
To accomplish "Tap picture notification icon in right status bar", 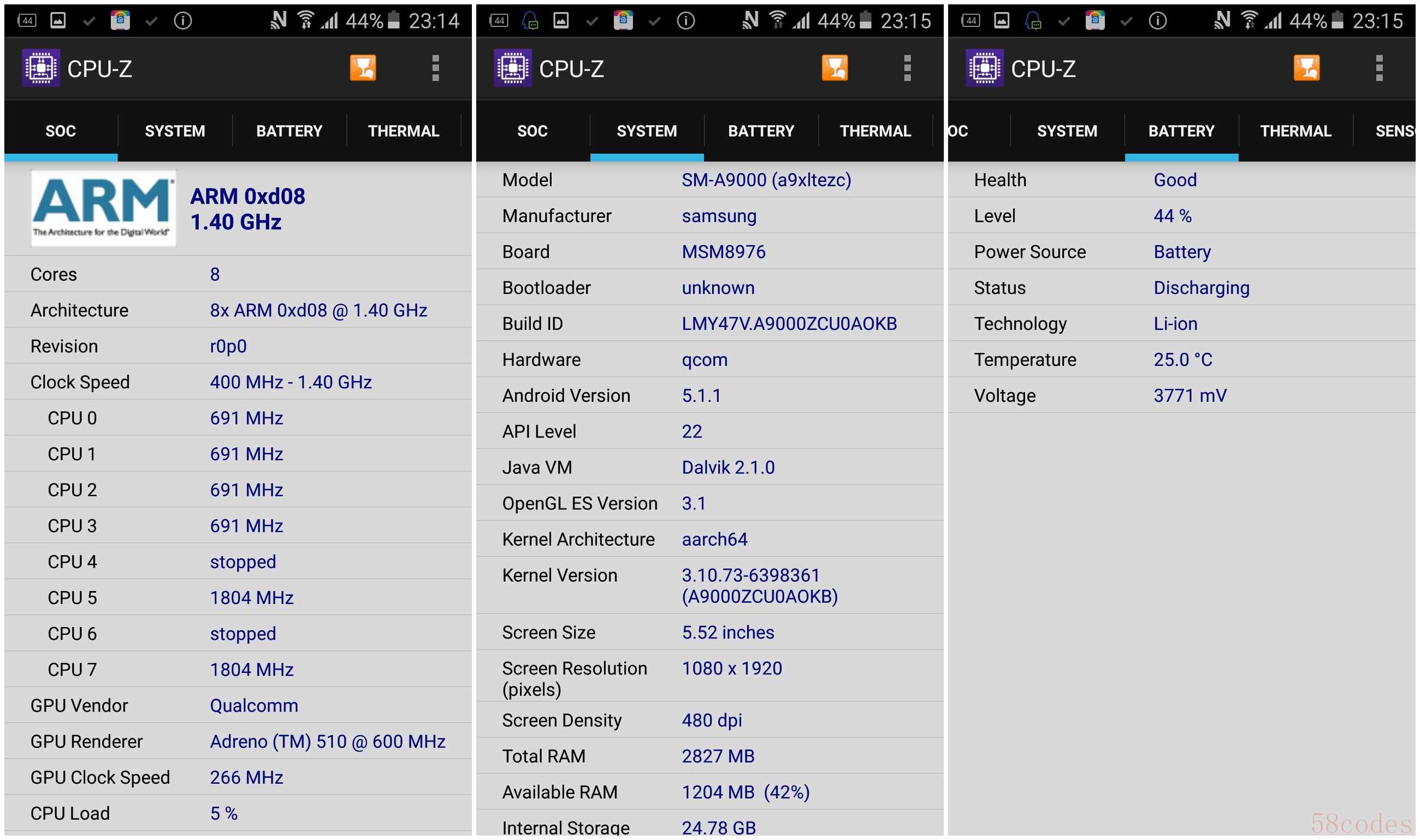I will click(x=1002, y=21).
